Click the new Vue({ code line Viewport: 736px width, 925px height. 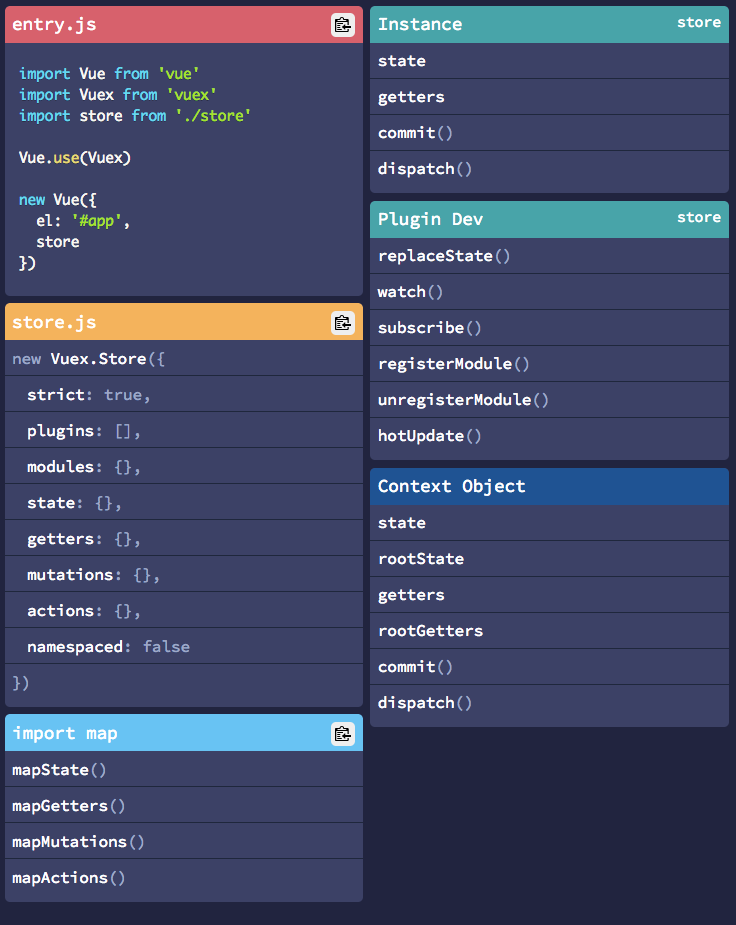58,200
